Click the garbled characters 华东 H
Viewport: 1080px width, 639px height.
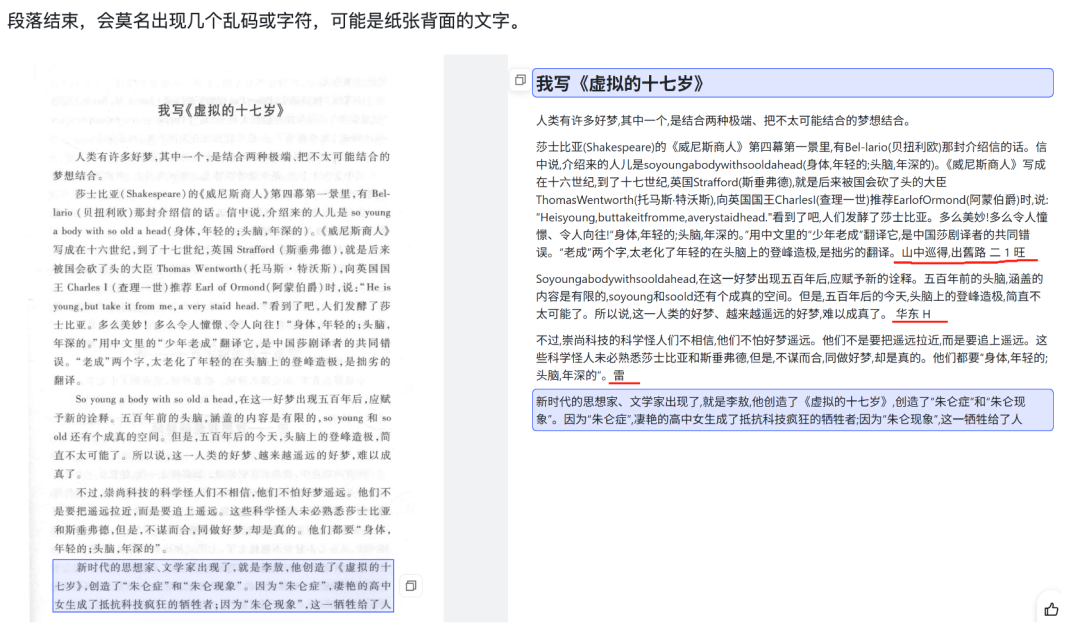(x=913, y=314)
